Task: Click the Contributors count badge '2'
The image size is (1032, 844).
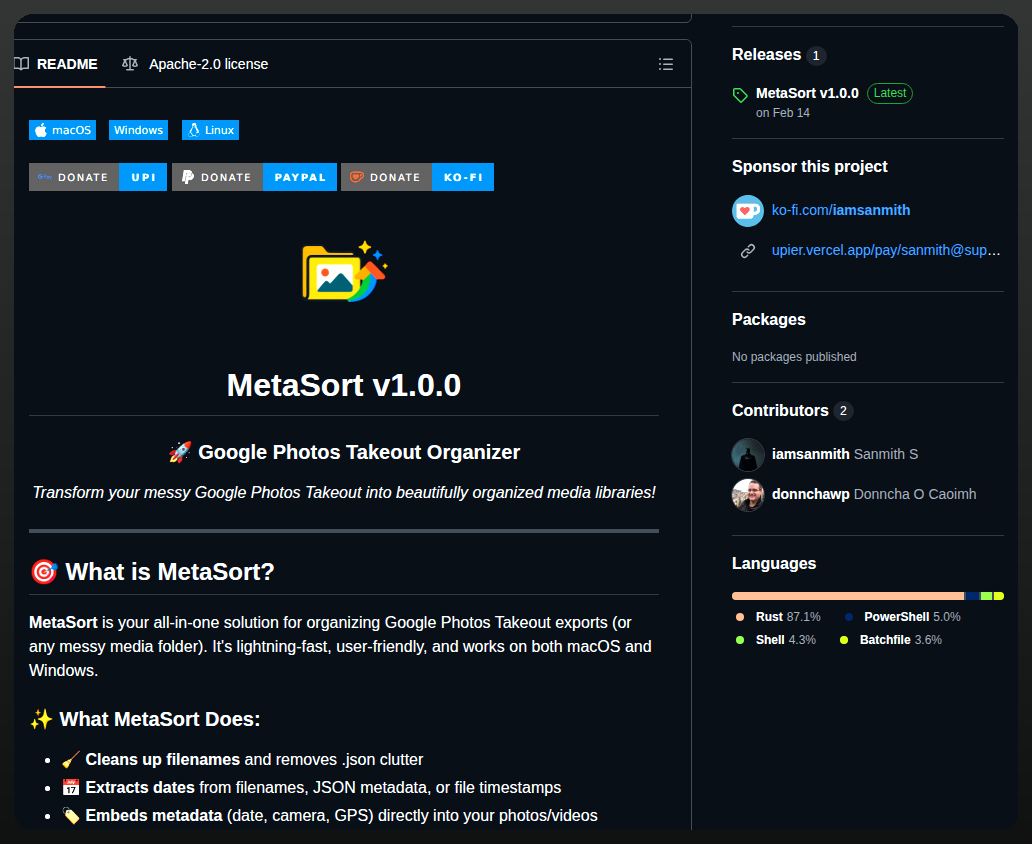Action: (x=843, y=411)
